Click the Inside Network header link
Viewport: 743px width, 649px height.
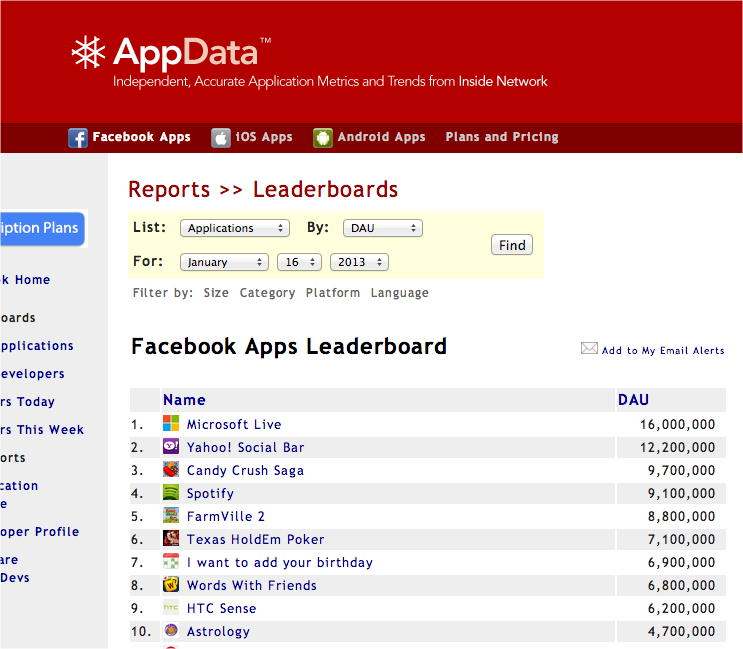pos(503,81)
